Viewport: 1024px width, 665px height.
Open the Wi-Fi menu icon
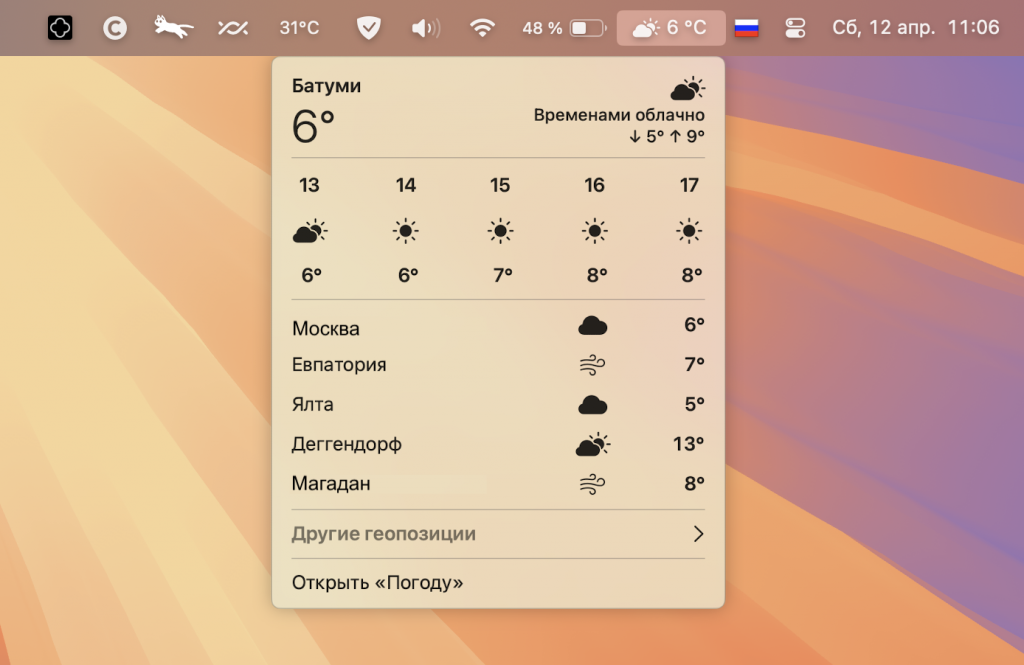pyautogui.click(x=482, y=28)
